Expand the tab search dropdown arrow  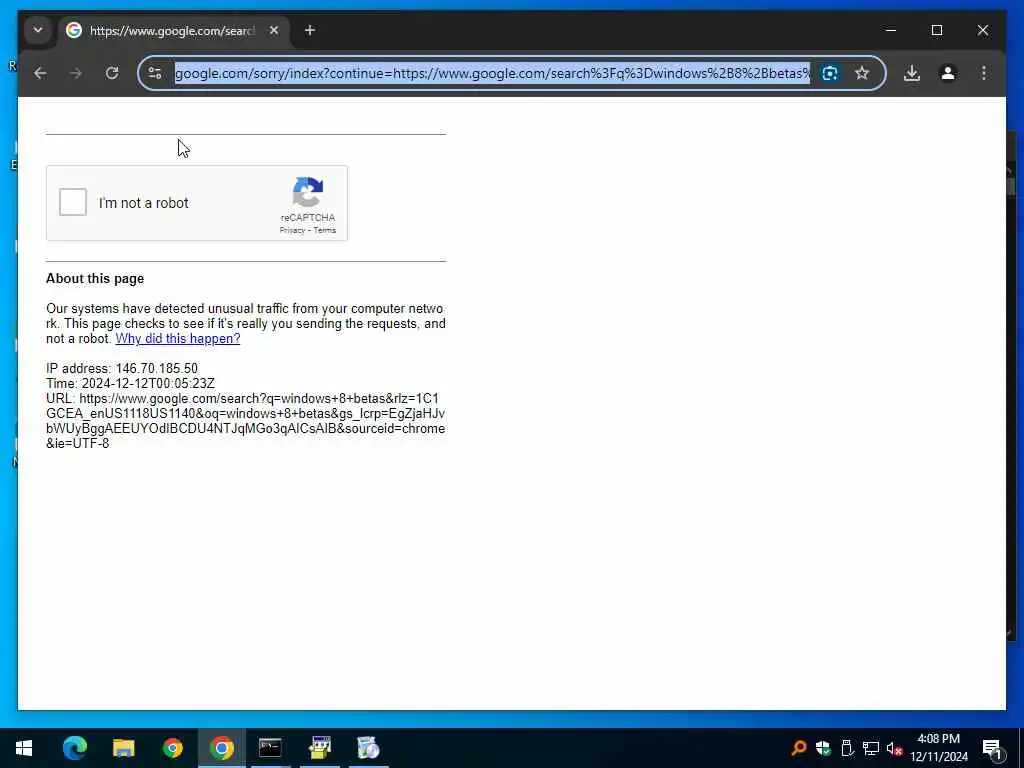pos(38,30)
